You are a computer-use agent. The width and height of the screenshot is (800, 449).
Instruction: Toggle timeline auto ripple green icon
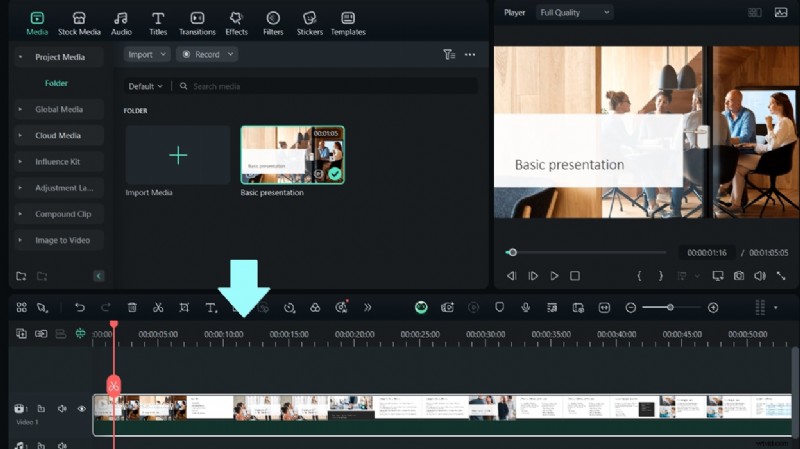coord(80,334)
